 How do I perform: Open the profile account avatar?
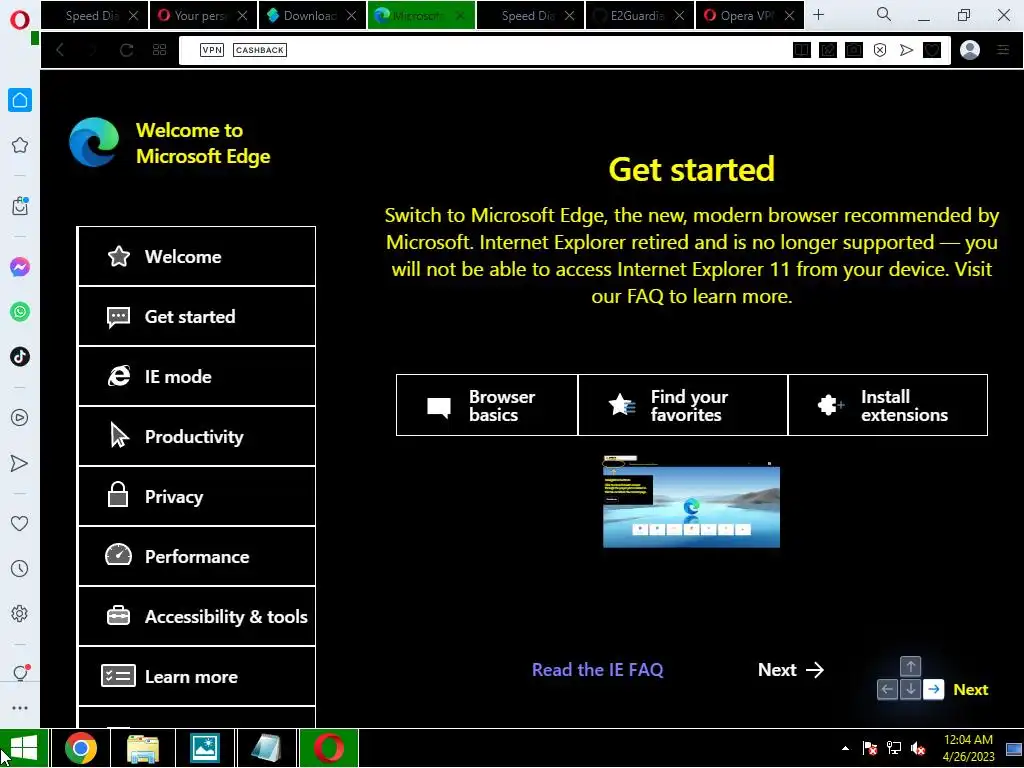pos(970,50)
